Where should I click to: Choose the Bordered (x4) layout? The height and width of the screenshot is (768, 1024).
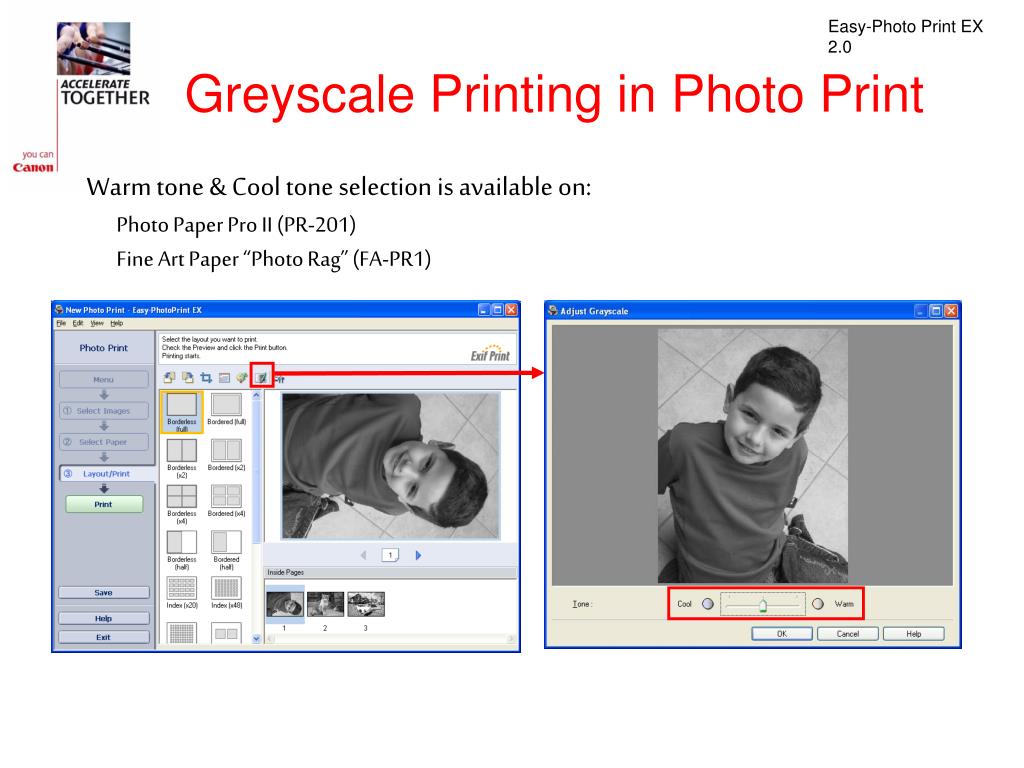tap(227, 501)
